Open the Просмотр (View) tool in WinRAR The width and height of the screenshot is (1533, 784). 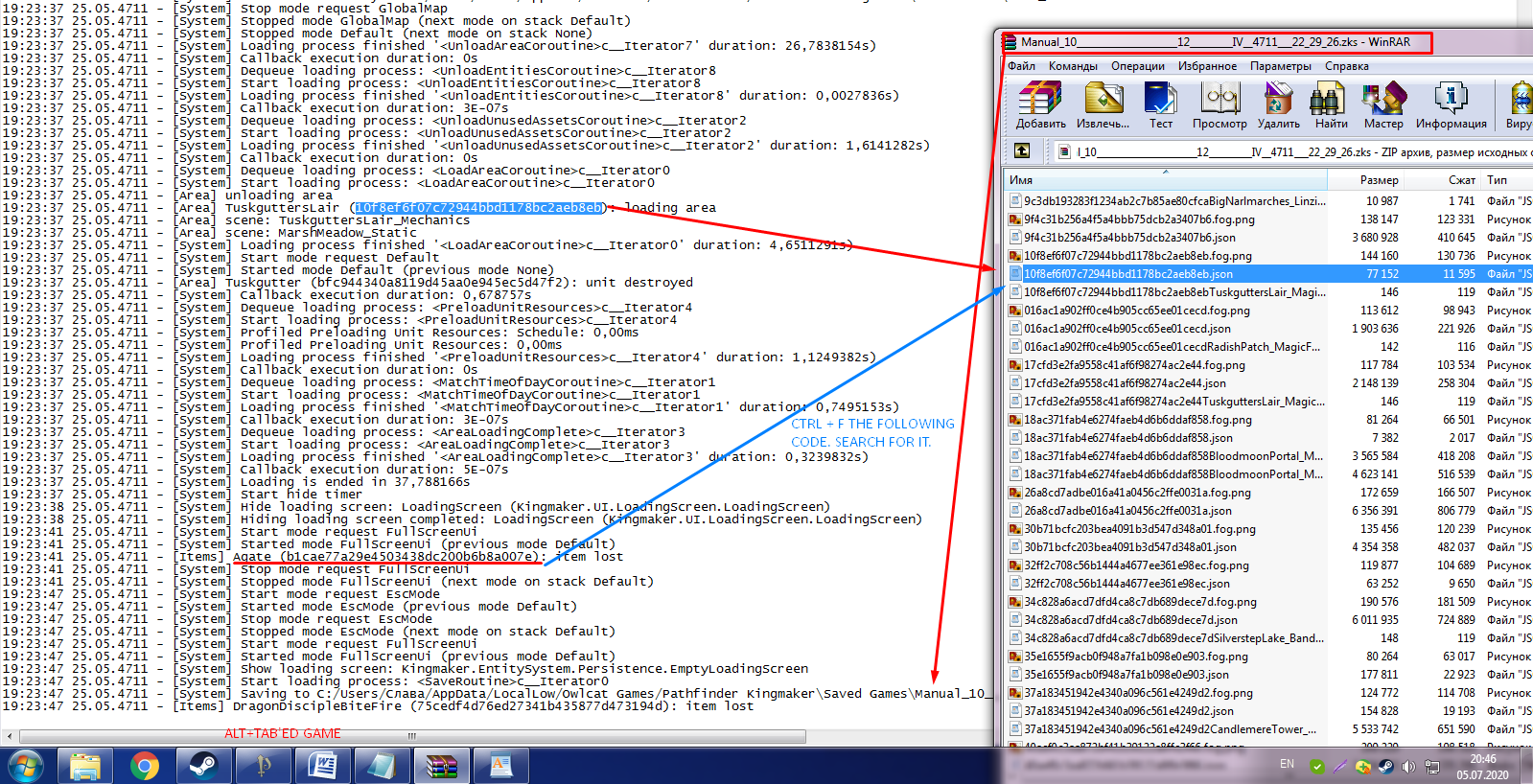(1219, 105)
